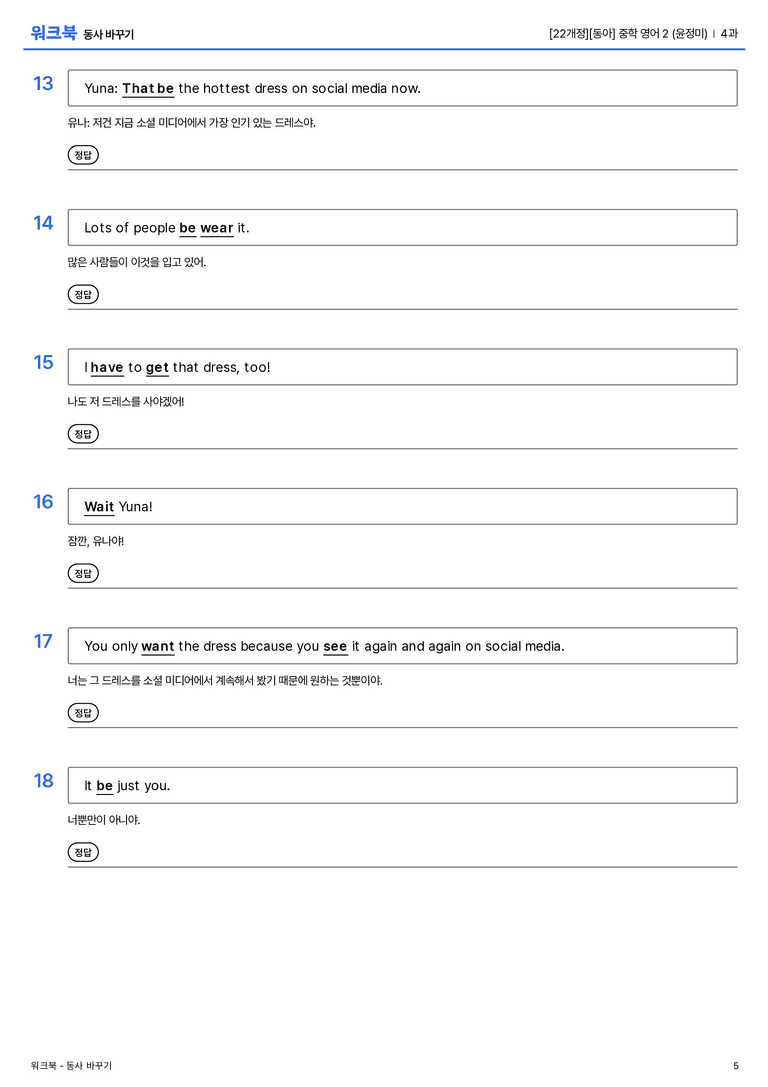
Task: Click the underlined word 'get'
Action: click(157, 368)
